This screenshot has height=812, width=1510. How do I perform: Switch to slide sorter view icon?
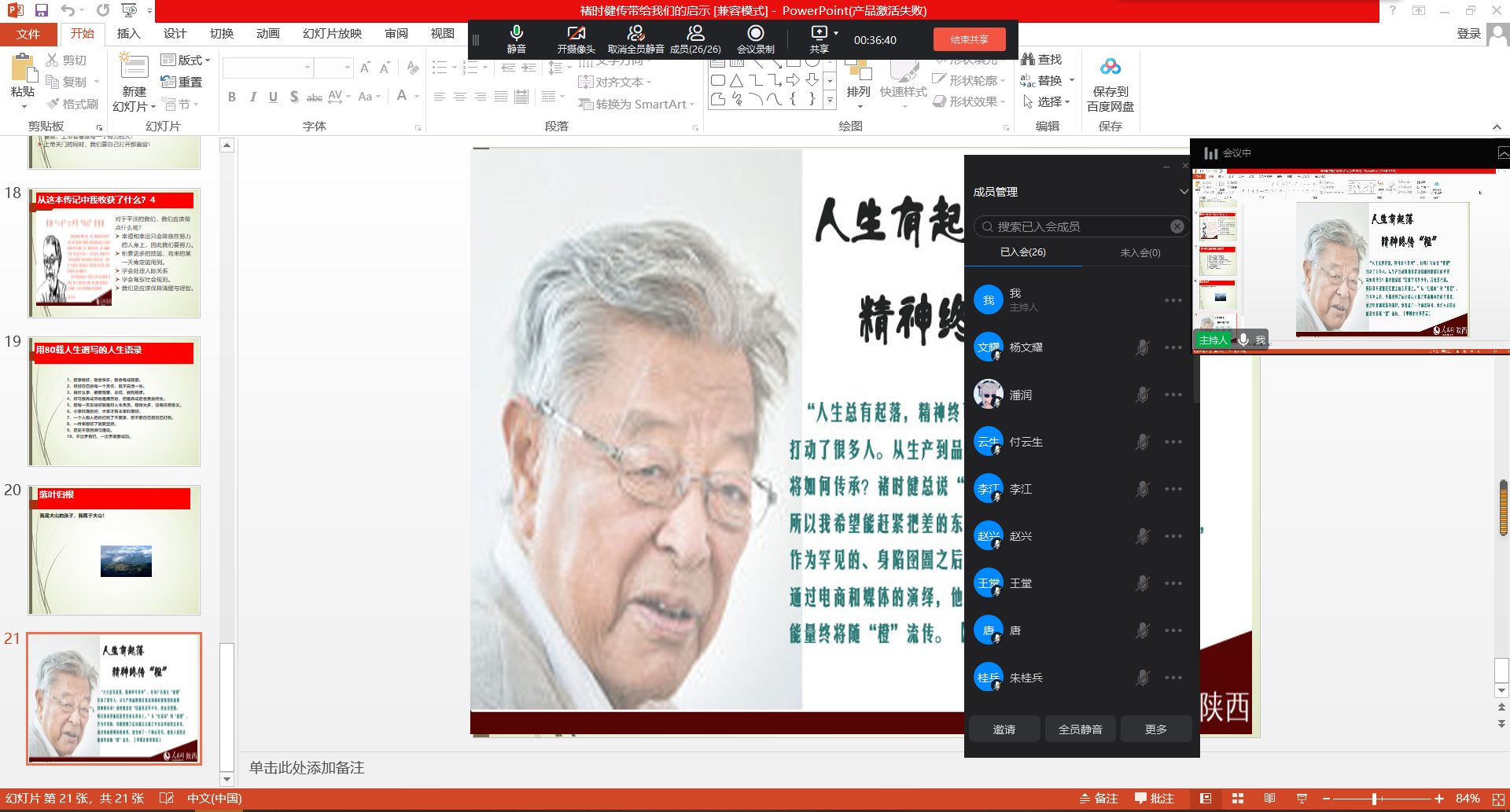1238,799
